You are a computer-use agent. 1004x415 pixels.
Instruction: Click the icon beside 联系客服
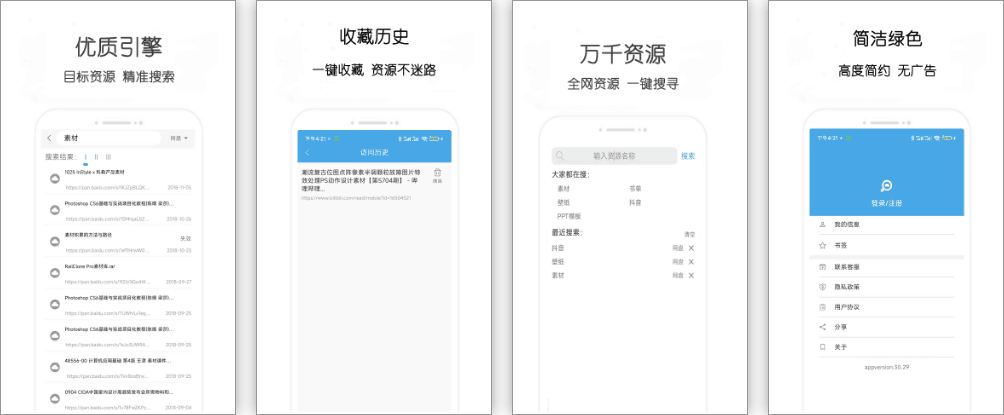coord(823,266)
